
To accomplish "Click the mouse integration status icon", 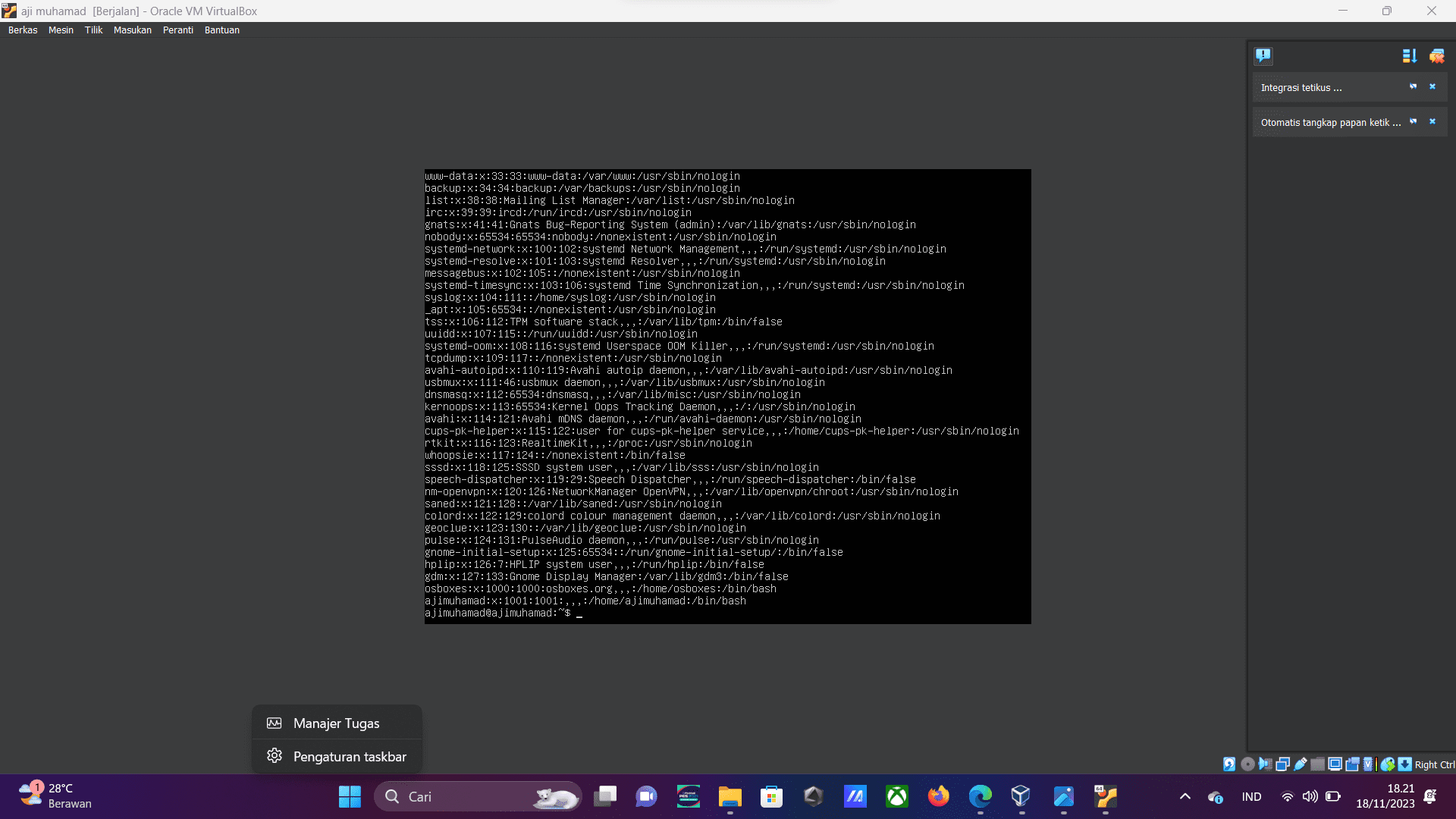I will [1388, 764].
